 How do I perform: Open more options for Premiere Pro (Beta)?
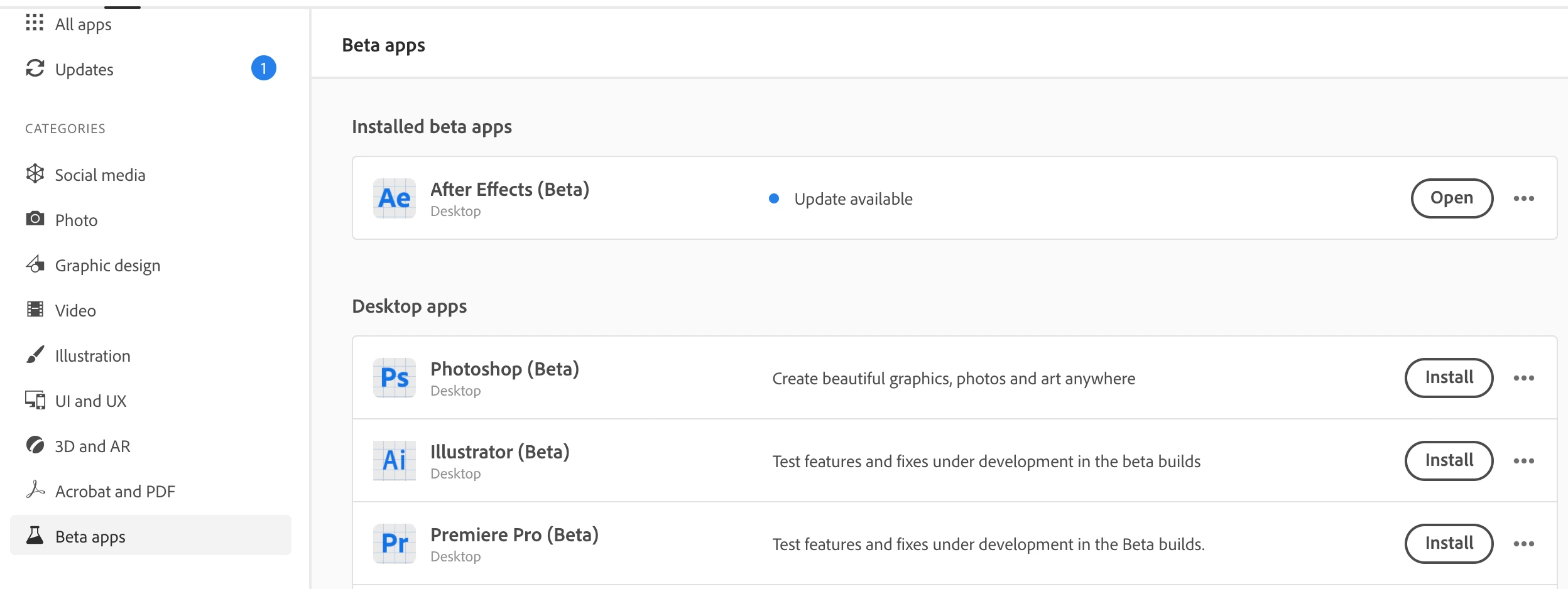pos(1524,544)
